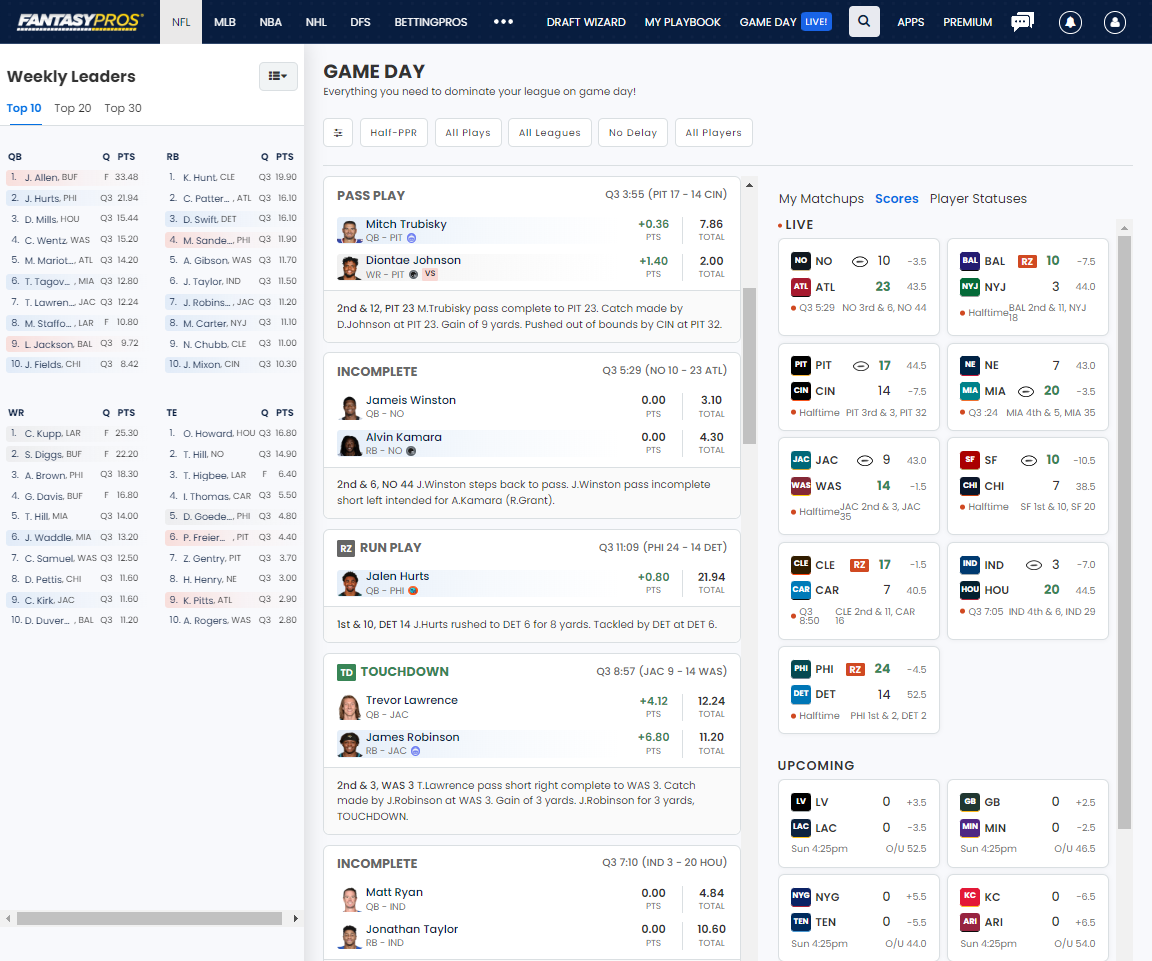The height and width of the screenshot is (961, 1152).
Task: Click the Trevor Lawrence player headshot
Action: (x=349, y=708)
